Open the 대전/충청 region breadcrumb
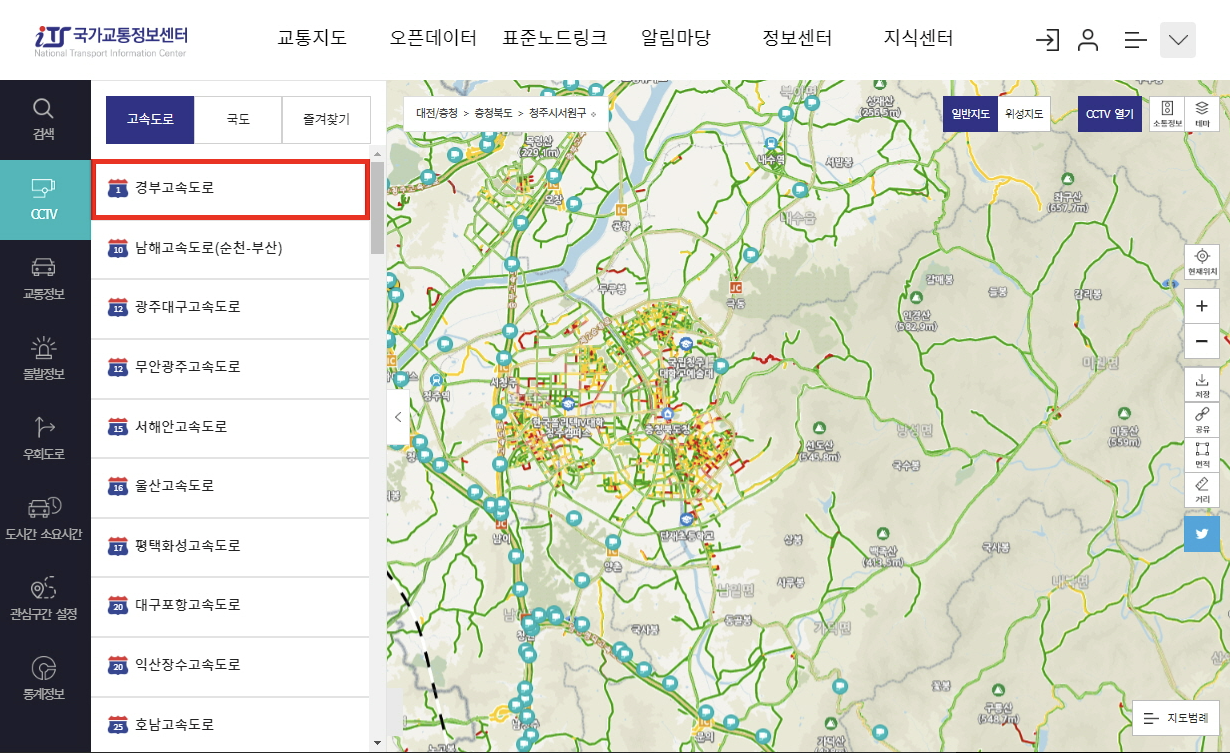 tap(437, 114)
